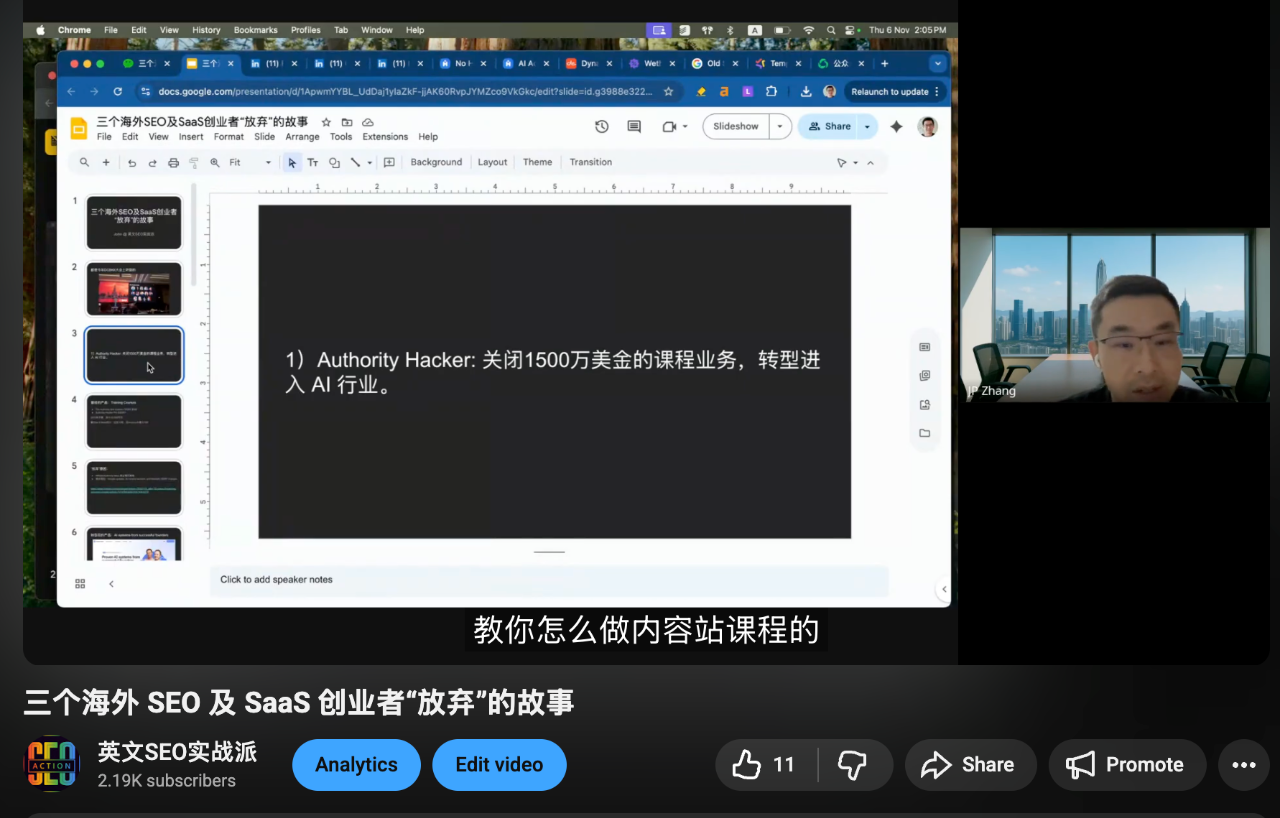Undo the last action with the undo icon

(x=131, y=162)
